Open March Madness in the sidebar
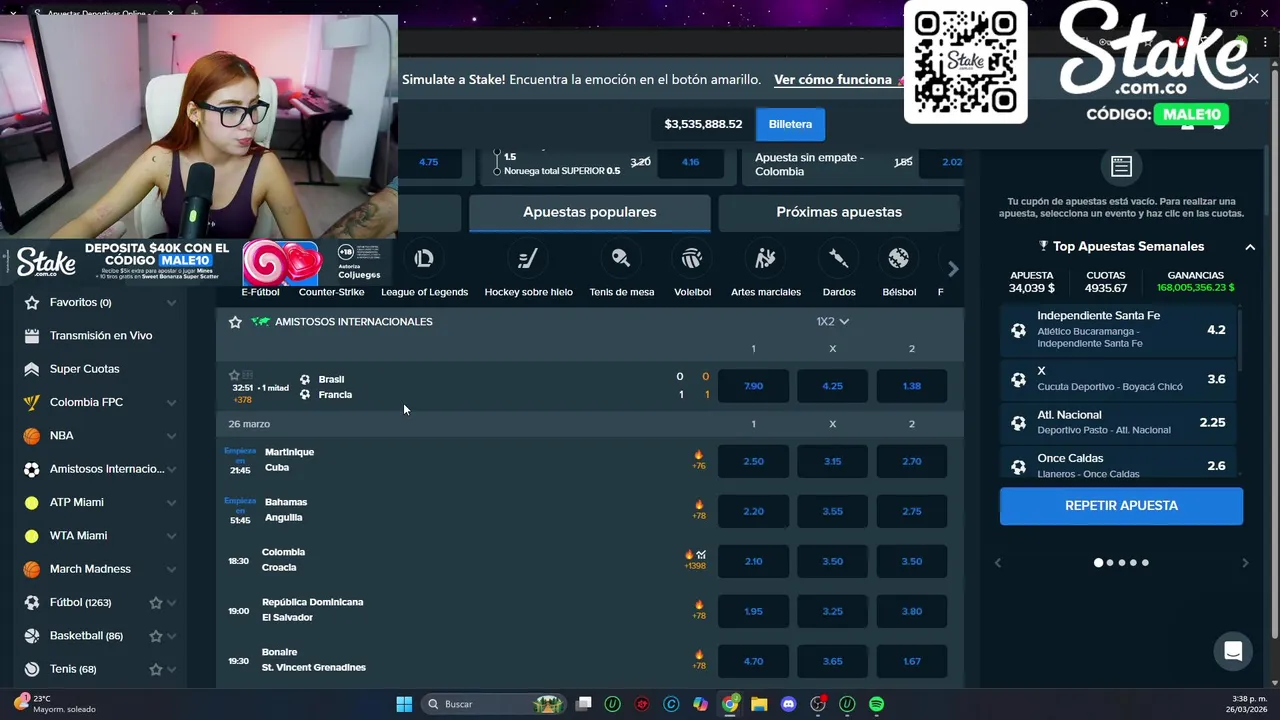Image resolution: width=1280 pixels, height=720 pixels. (90, 569)
